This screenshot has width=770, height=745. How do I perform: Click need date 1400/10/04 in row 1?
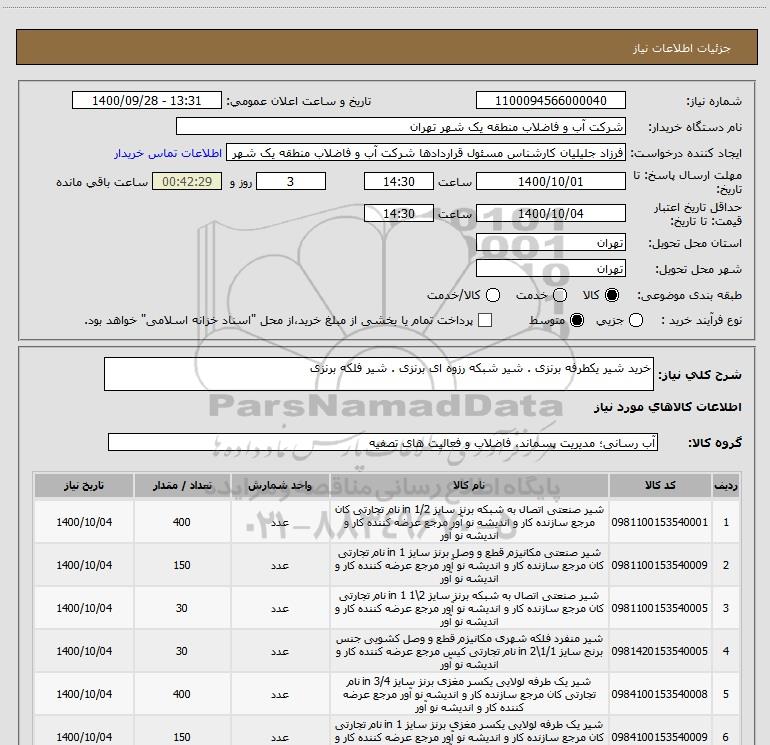click(84, 522)
